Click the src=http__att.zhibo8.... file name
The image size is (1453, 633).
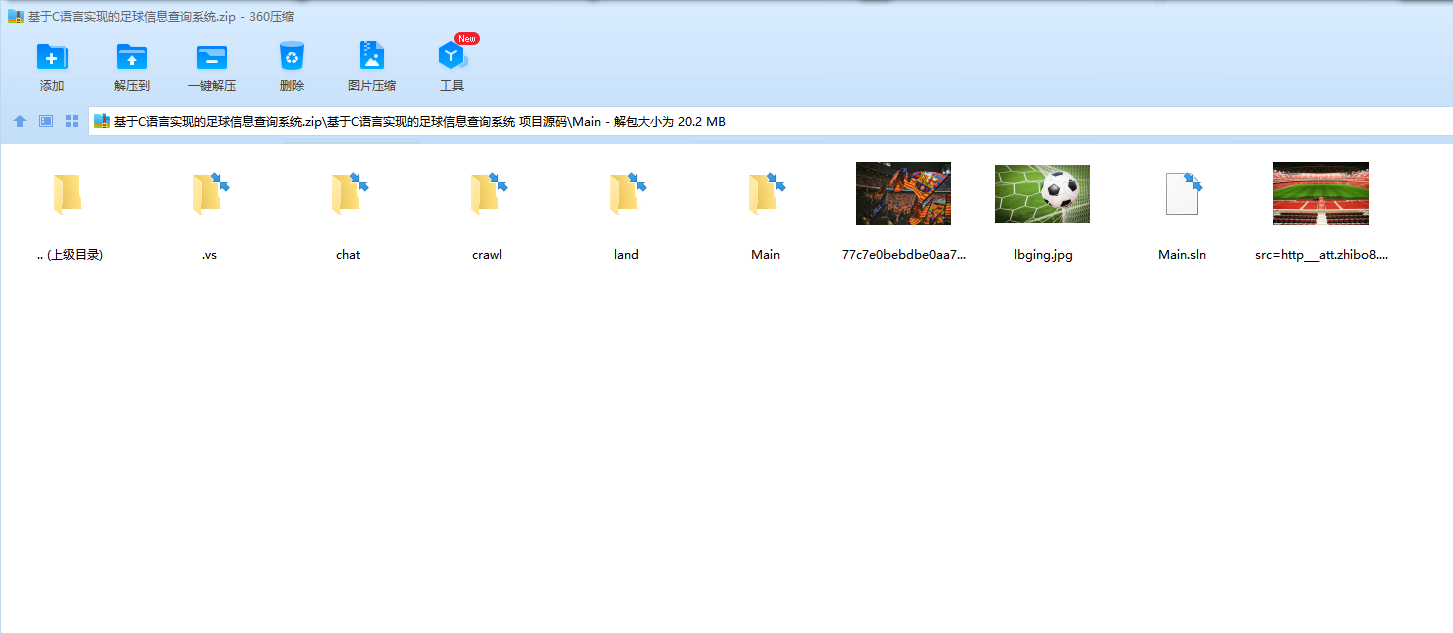pyautogui.click(x=1321, y=255)
